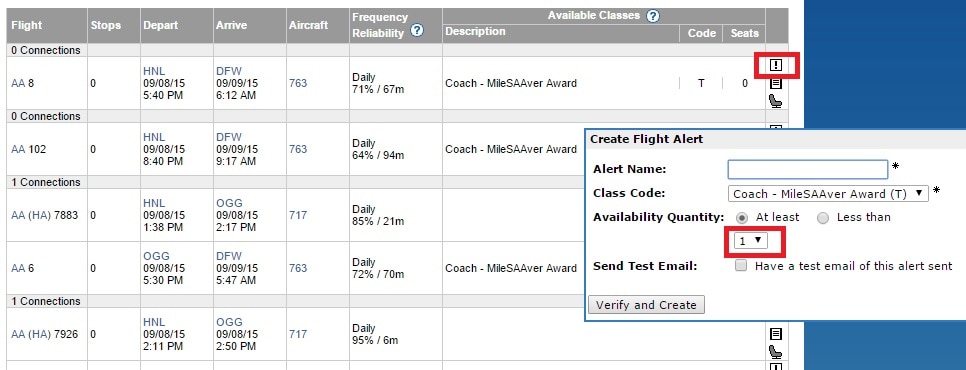The image size is (966, 370).
Task: Open the AA link for flight 6
Action: click(x=18, y=268)
